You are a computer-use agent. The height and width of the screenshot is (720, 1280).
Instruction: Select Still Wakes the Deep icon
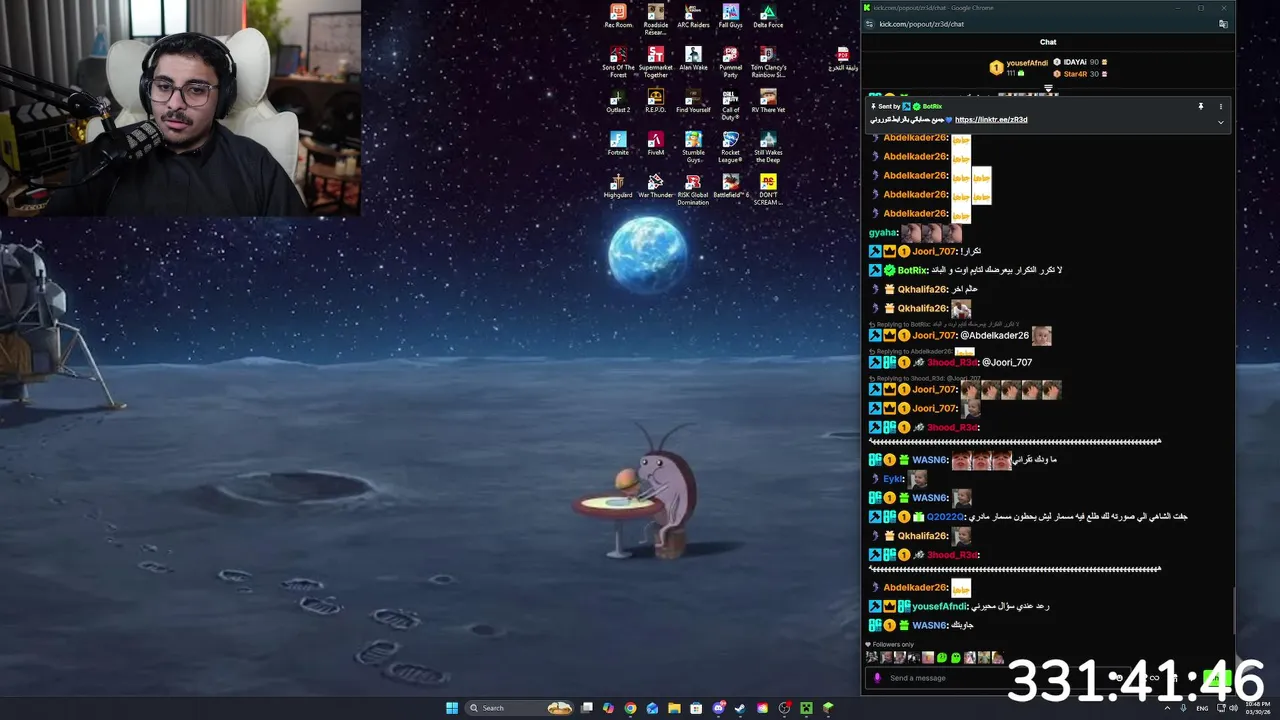click(x=768, y=146)
